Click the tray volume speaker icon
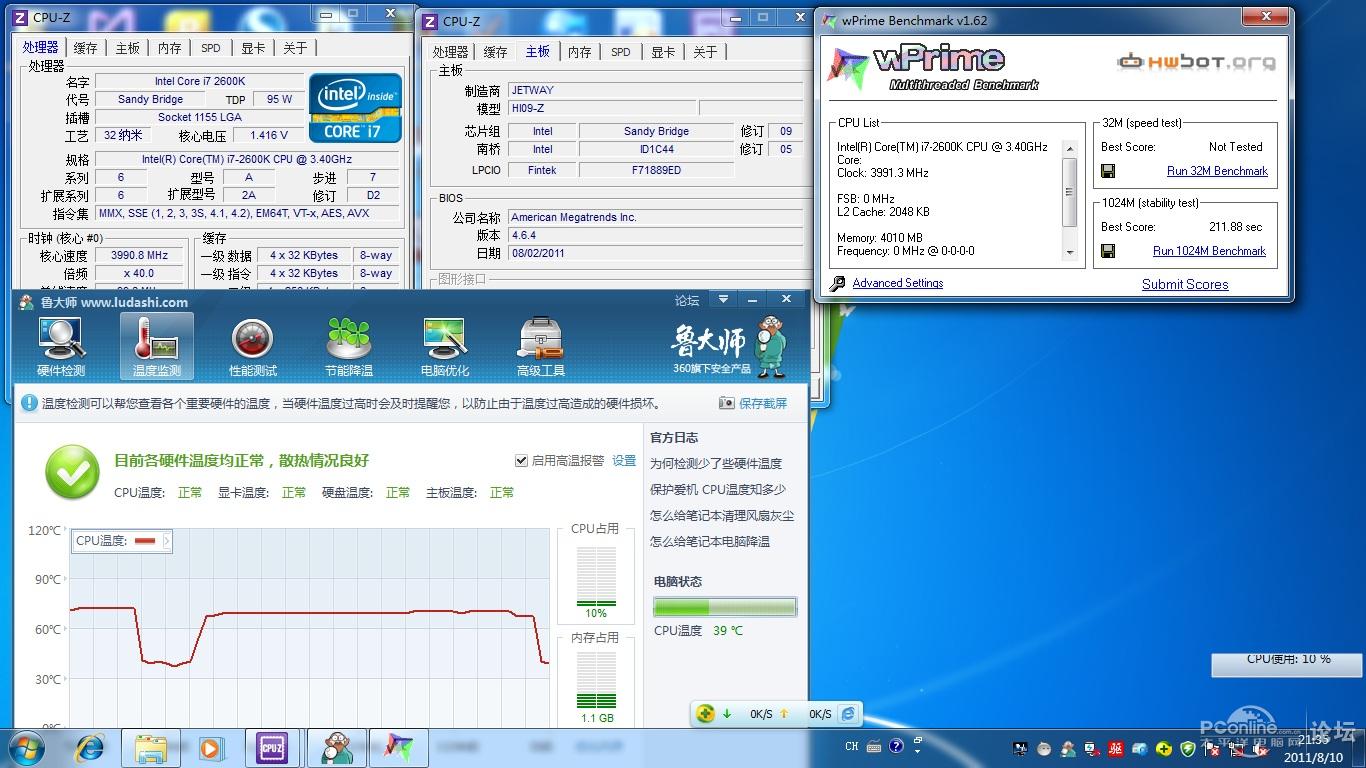This screenshot has height=768, width=1366. 1258,748
